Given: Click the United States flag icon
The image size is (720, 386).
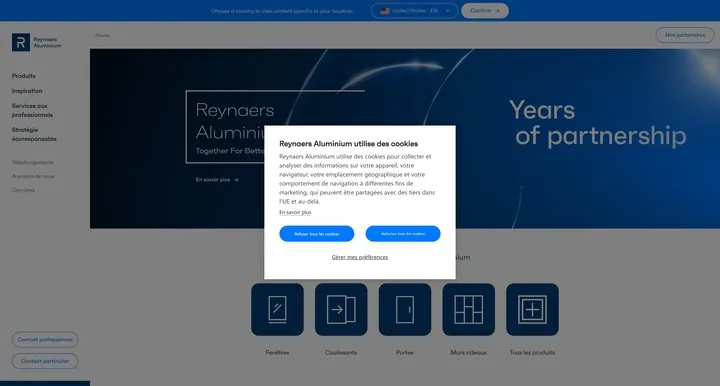Looking at the screenshot, I should (x=385, y=11).
